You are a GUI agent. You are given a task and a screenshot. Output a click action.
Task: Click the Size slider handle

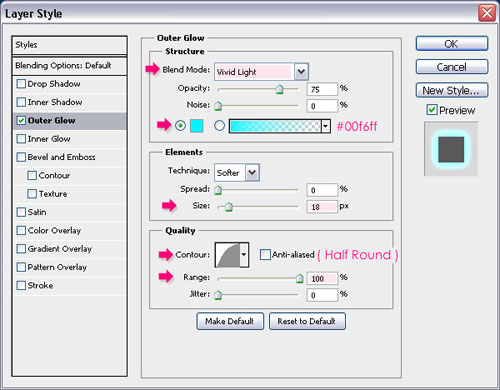point(228,207)
